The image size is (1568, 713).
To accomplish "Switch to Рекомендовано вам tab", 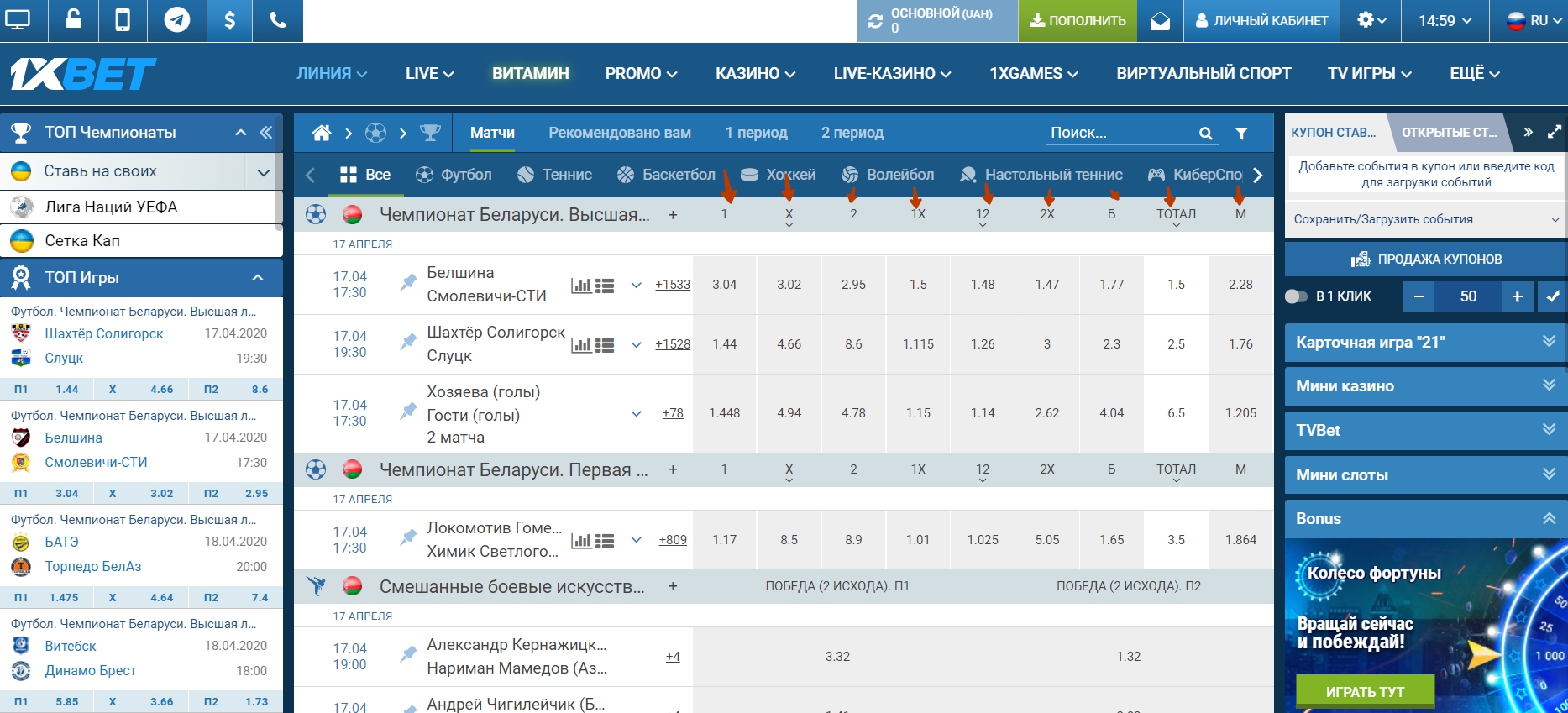I will click(620, 133).
